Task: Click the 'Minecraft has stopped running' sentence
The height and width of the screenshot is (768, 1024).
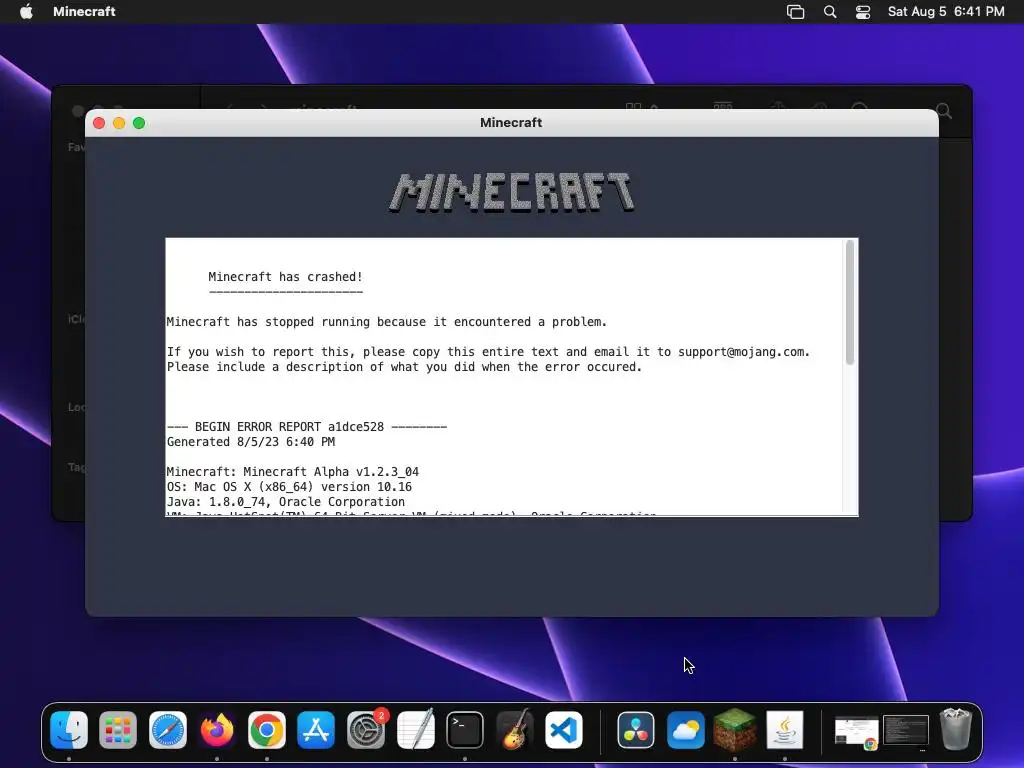Action: (x=387, y=321)
